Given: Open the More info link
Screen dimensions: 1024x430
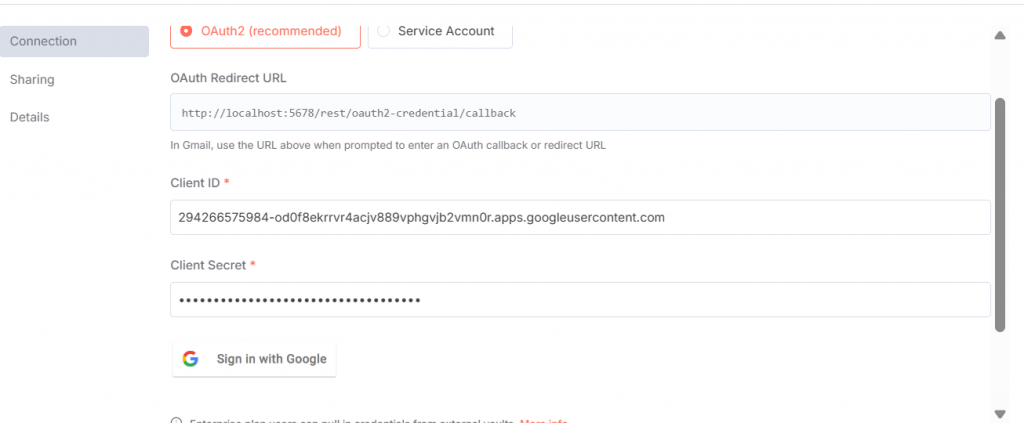Looking at the screenshot, I should pos(544,424).
